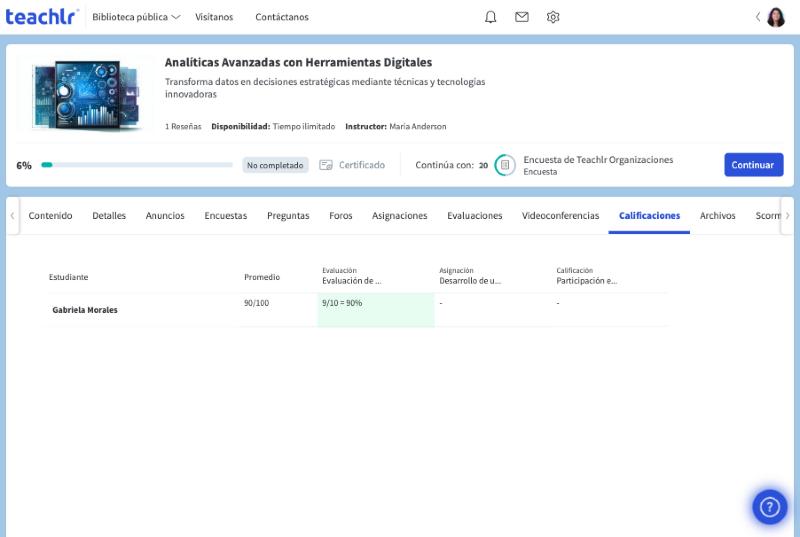This screenshot has width=800, height=537.
Task: Switch to the Detalles tab
Action: point(109,216)
